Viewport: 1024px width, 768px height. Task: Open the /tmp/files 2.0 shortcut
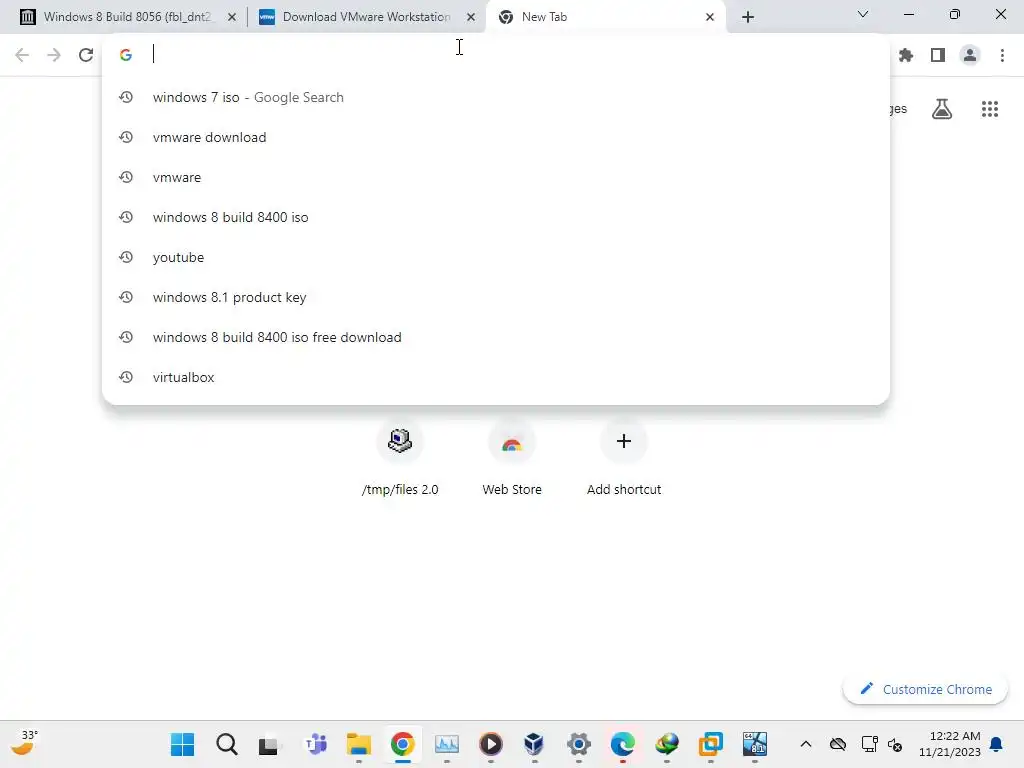(400, 457)
